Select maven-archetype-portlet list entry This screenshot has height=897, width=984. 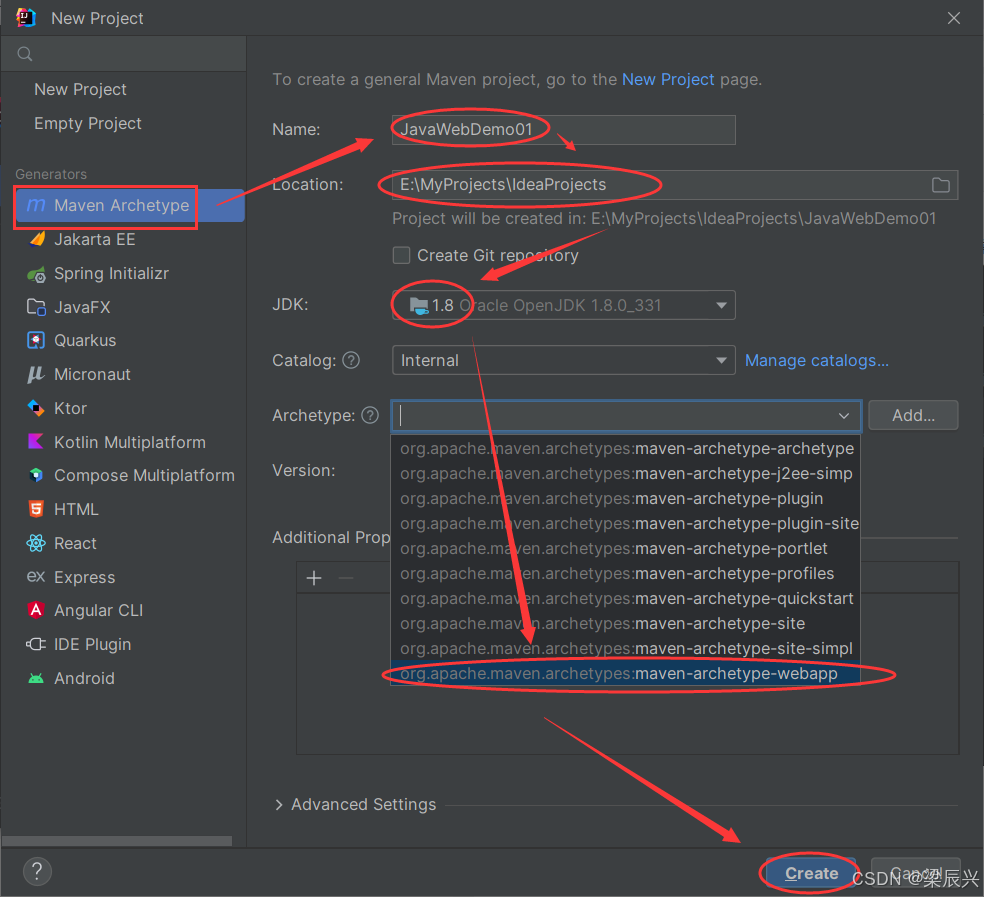(625, 549)
